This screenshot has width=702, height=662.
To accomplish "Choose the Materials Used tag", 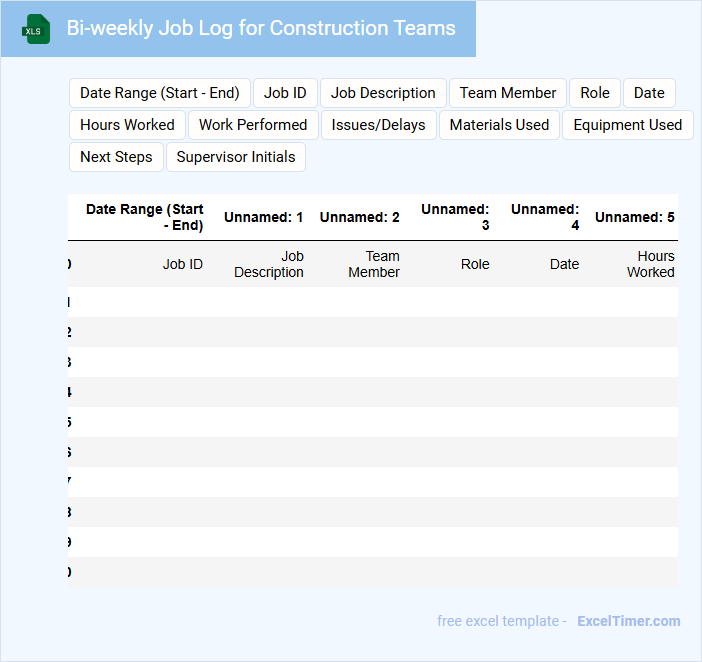I will [499, 125].
